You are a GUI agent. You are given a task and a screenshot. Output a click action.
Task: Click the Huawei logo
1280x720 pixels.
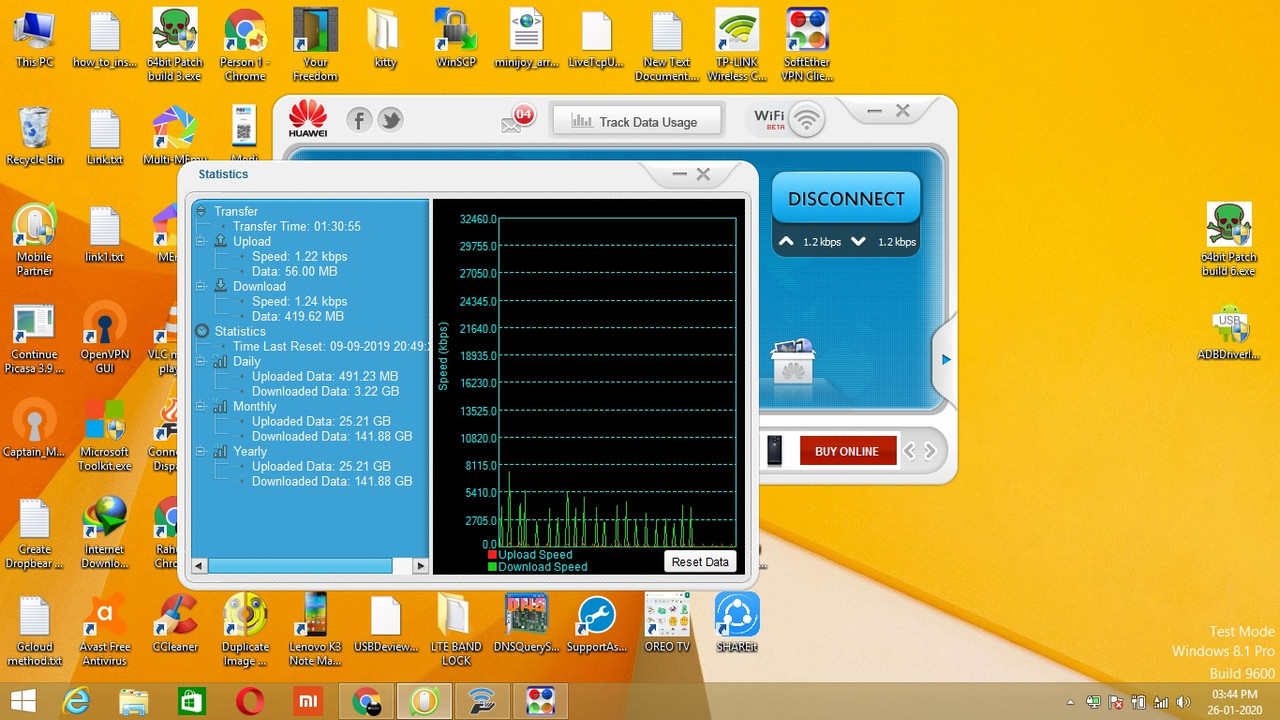[x=308, y=119]
